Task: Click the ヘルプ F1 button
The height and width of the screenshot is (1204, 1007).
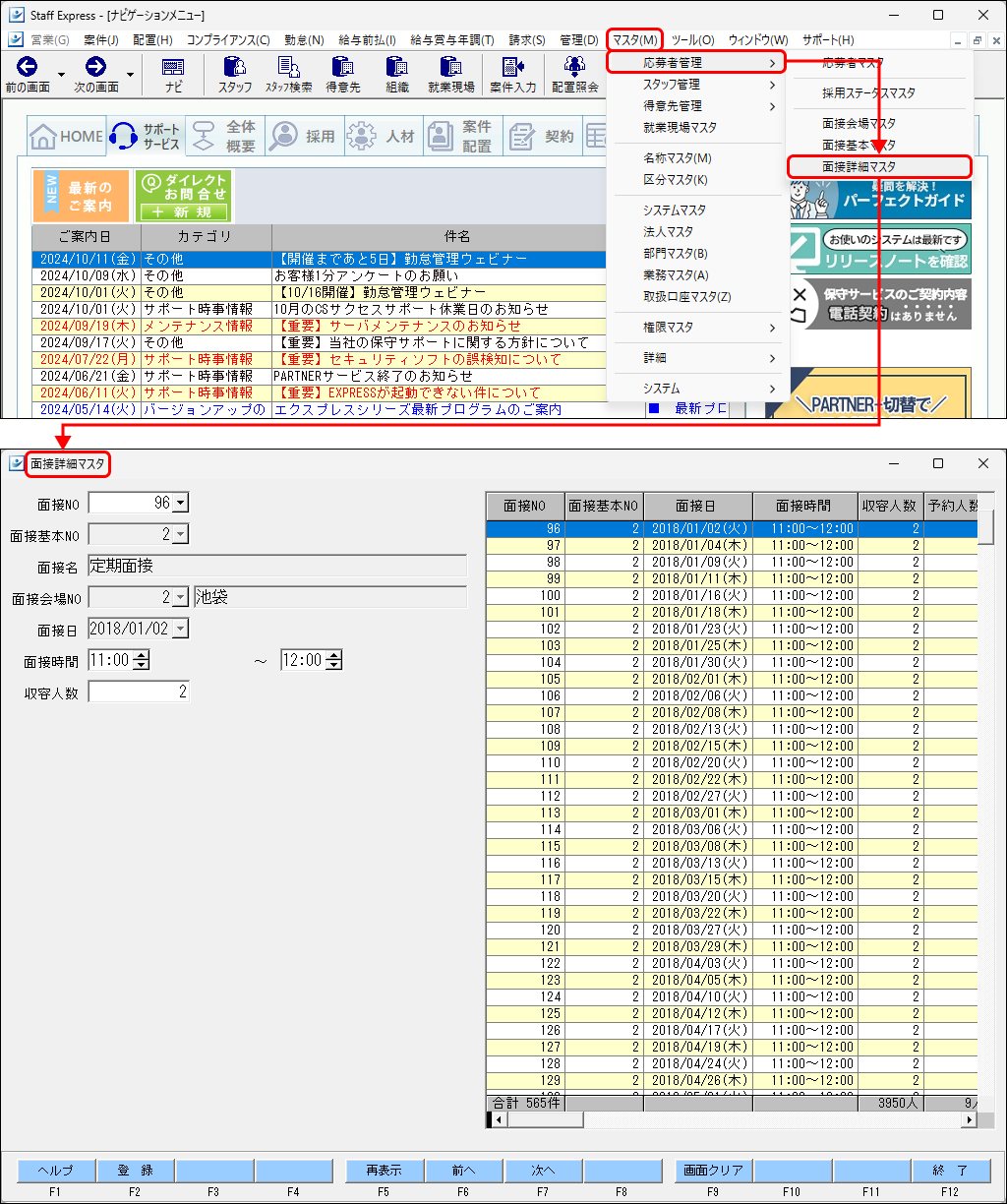Action: tap(56, 1171)
